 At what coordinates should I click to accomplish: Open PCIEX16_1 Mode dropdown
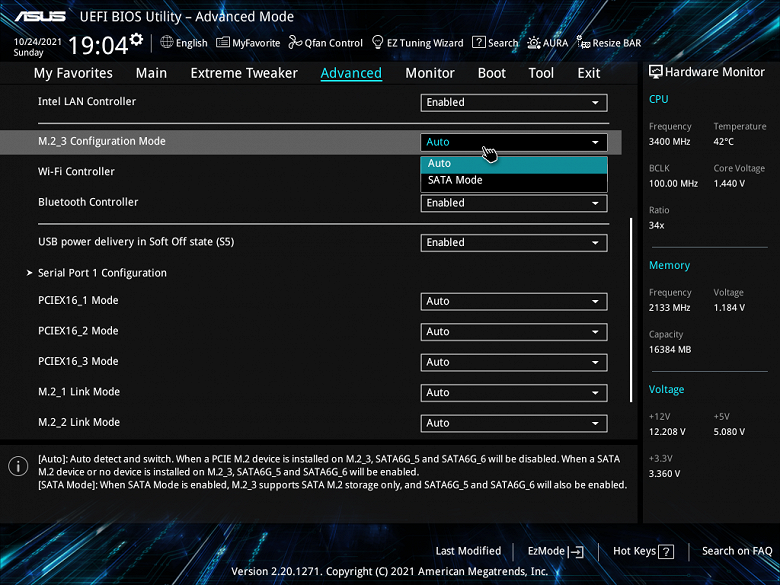click(514, 301)
